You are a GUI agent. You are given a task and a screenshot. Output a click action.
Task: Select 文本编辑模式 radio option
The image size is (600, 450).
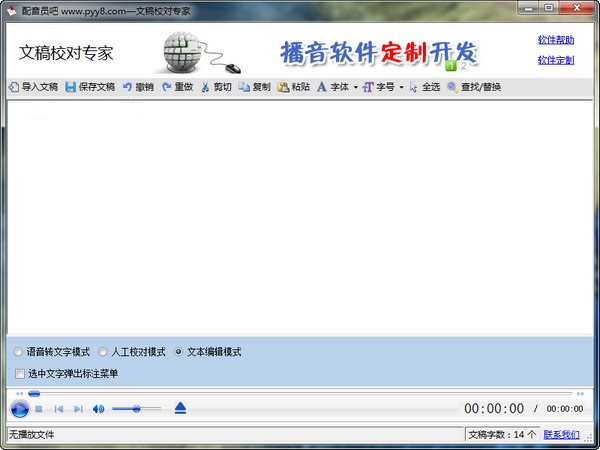pyautogui.click(x=208, y=352)
